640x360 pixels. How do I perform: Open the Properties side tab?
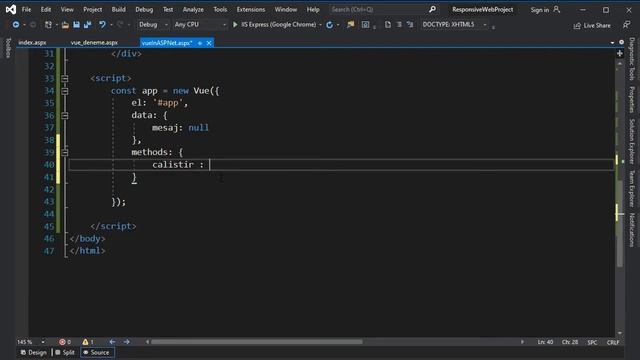click(x=632, y=99)
